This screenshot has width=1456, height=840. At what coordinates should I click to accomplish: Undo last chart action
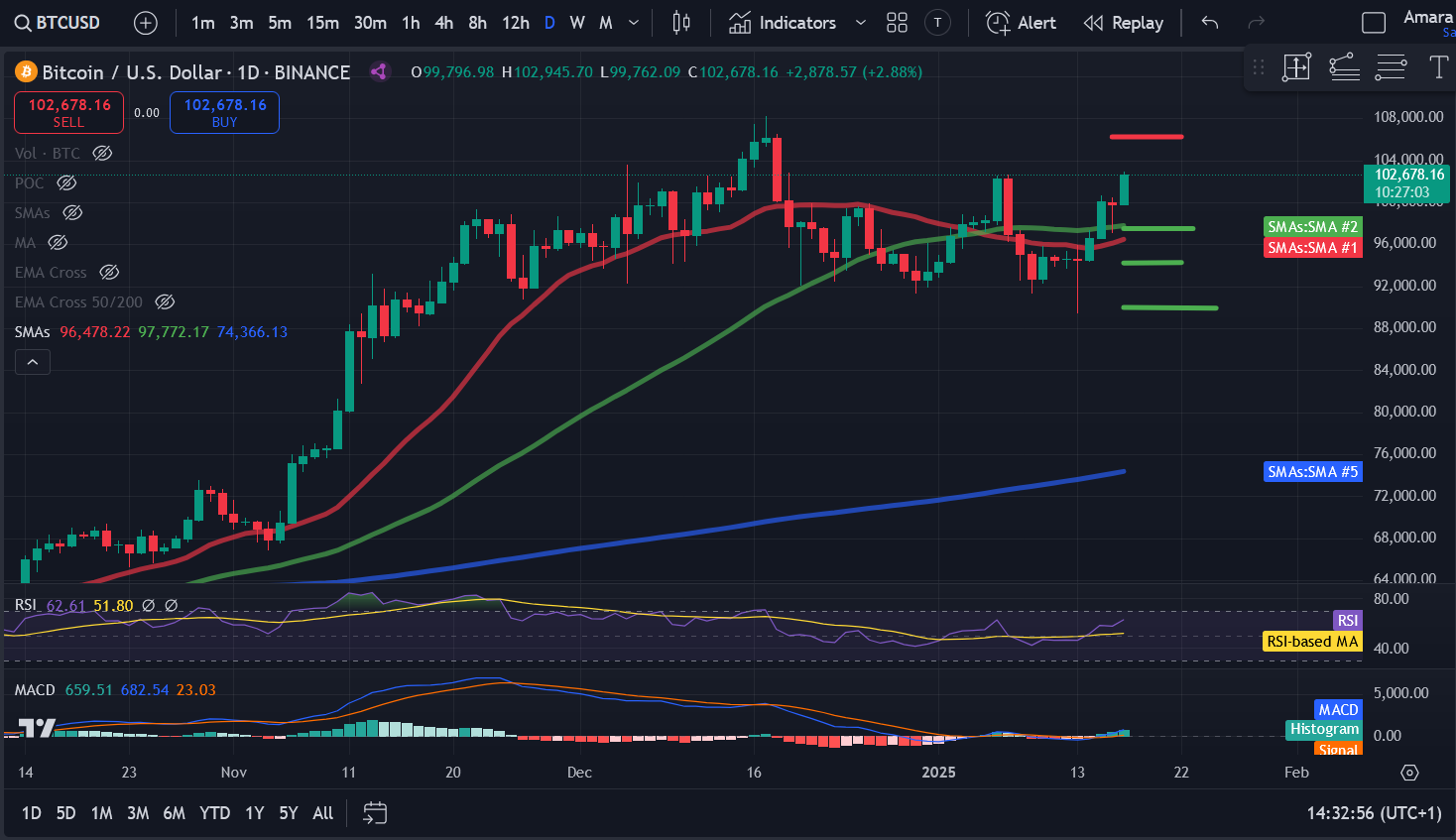1209,23
